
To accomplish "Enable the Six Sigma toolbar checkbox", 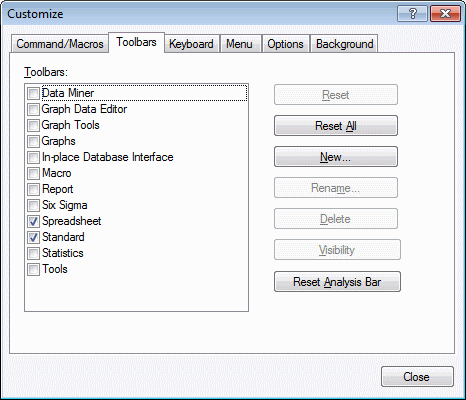I will point(33,205).
